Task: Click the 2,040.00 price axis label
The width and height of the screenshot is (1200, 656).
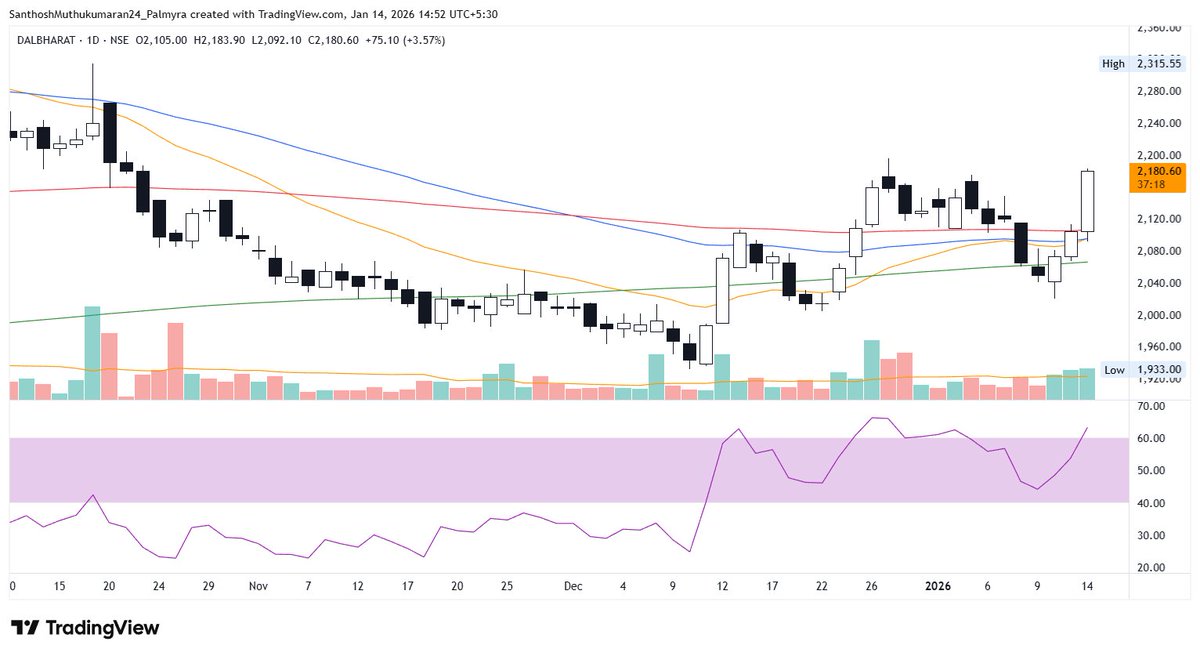Action: [1159, 283]
